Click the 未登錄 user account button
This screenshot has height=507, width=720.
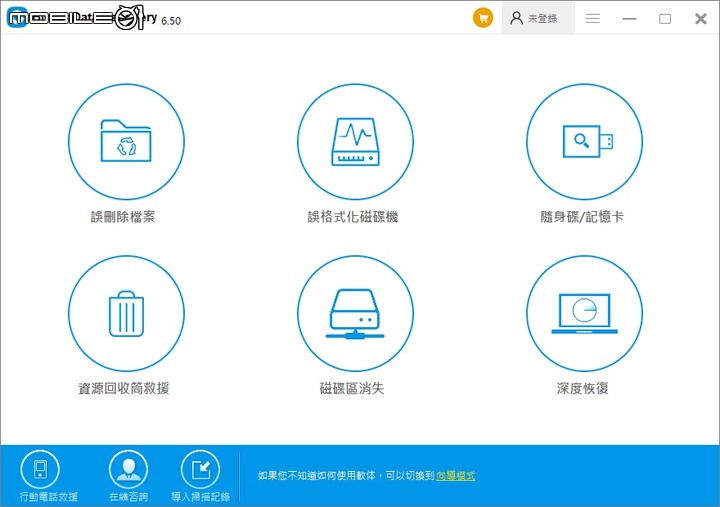(538, 18)
